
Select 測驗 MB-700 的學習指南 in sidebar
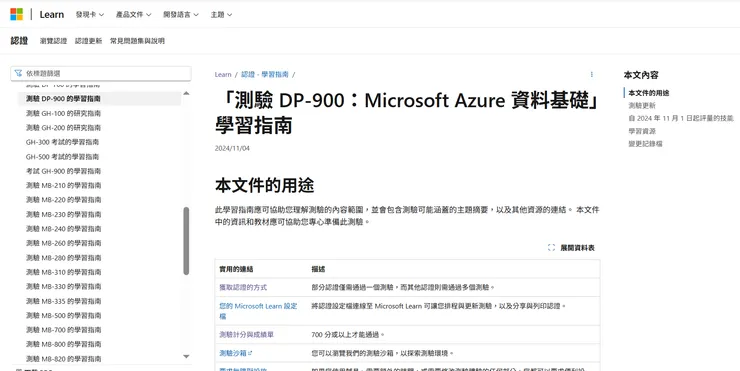(x=63, y=330)
